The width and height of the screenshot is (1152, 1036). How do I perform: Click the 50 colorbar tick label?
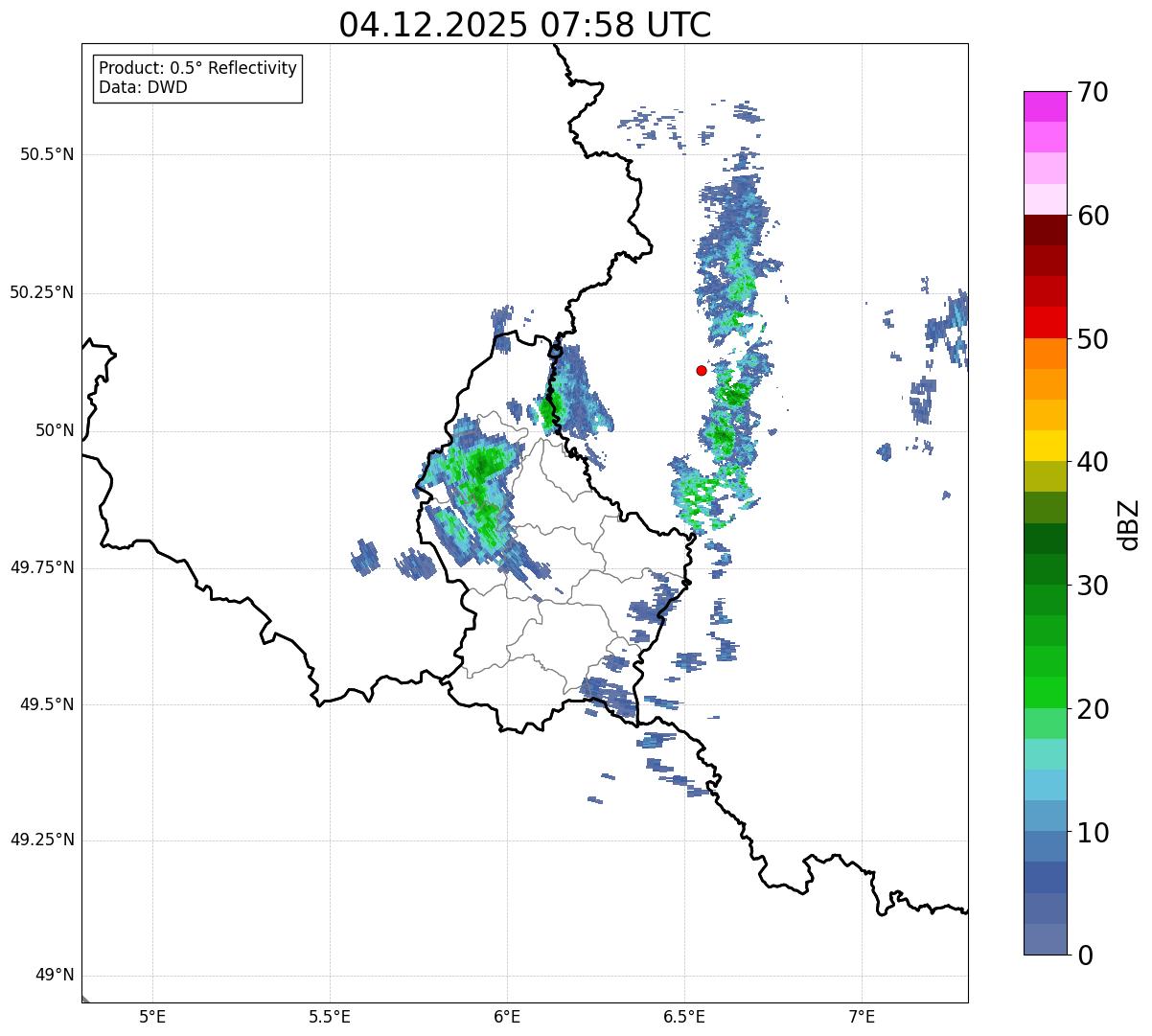point(1093,339)
